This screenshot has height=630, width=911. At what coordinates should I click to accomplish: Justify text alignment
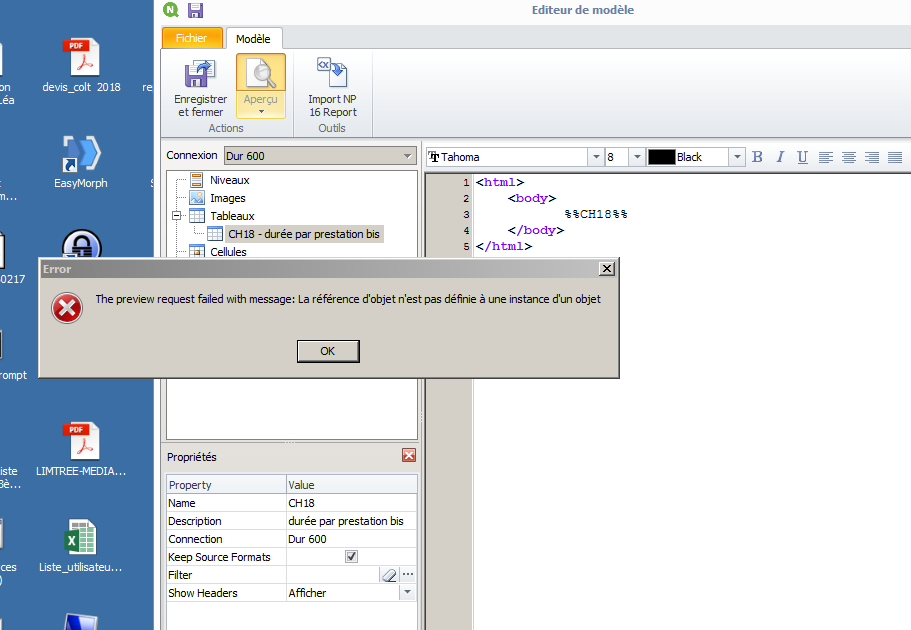point(895,157)
